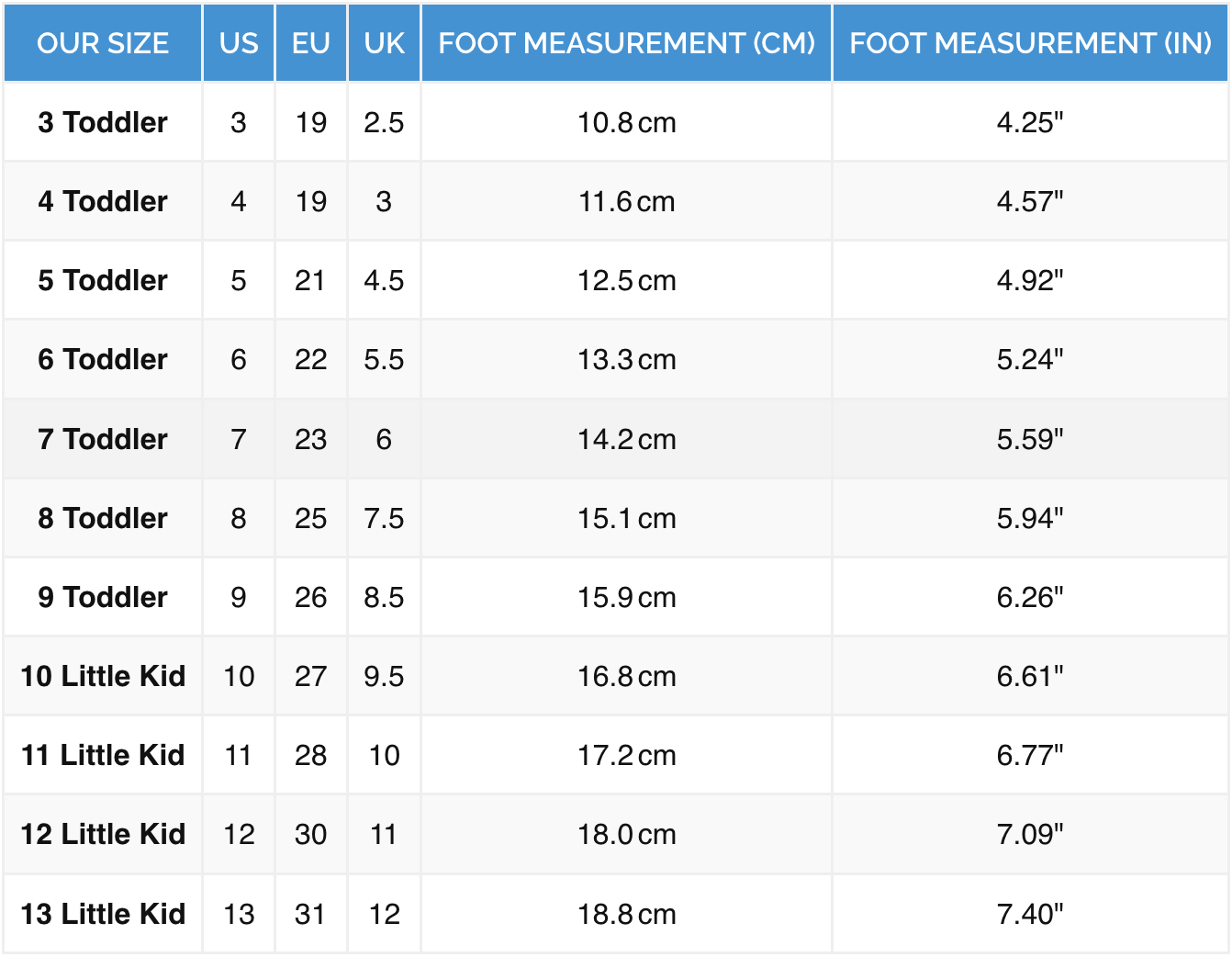Image resolution: width=1232 pixels, height=957 pixels.
Task: Click UK size 9.5 cell
Action: [384, 676]
